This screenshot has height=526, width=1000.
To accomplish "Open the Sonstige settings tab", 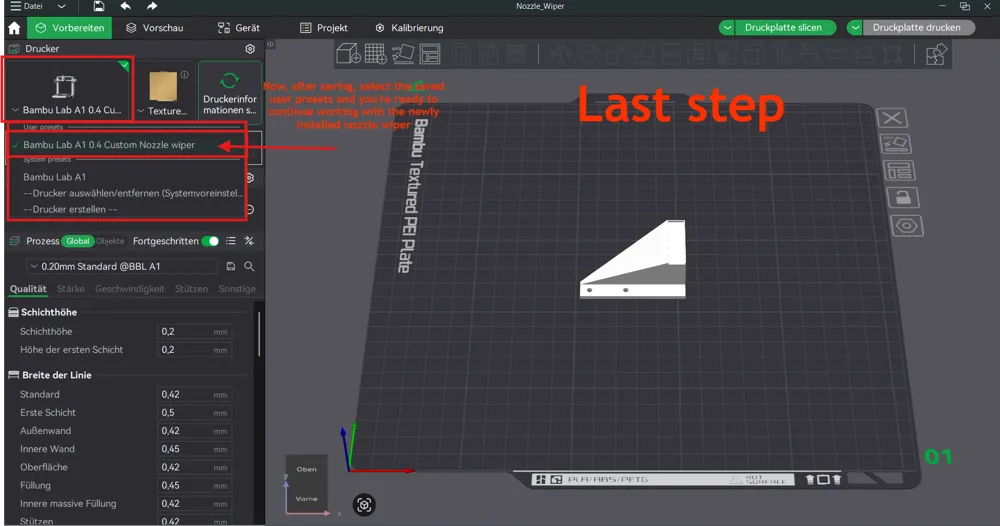I will pyautogui.click(x=237, y=289).
